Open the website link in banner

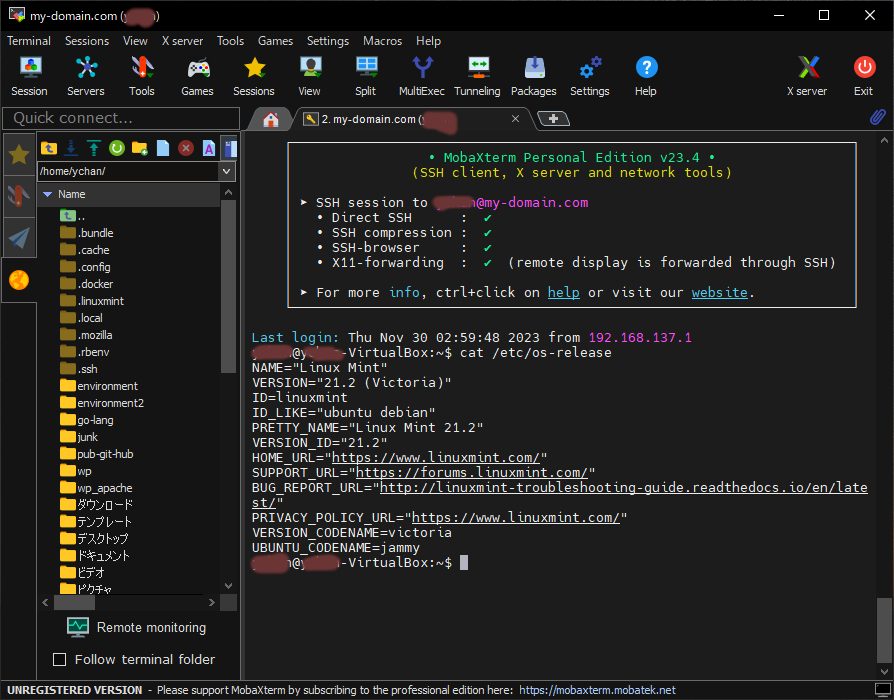(719, 292)
